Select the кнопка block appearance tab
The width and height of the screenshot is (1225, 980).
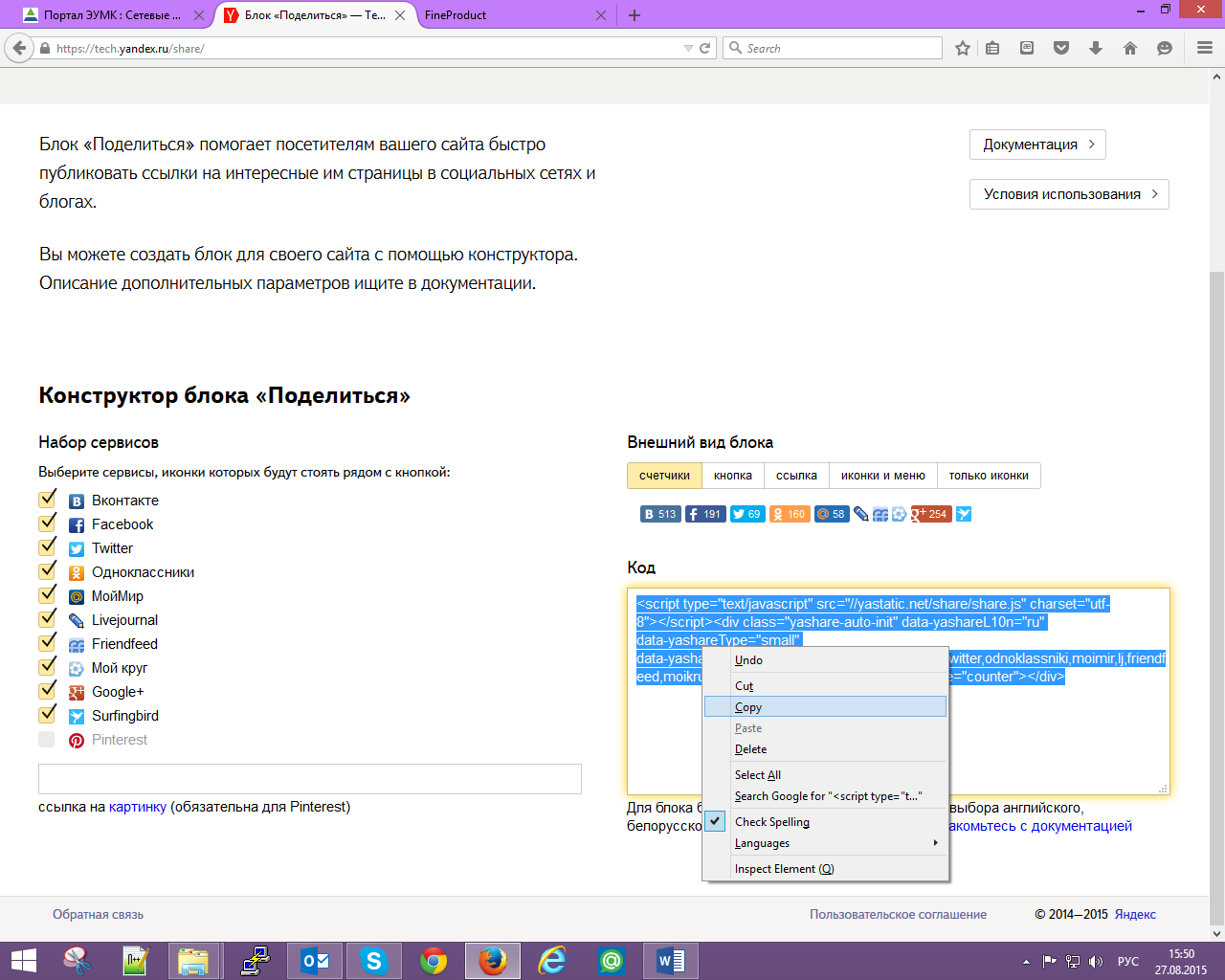pyautogui.click(x=733, y=476)
